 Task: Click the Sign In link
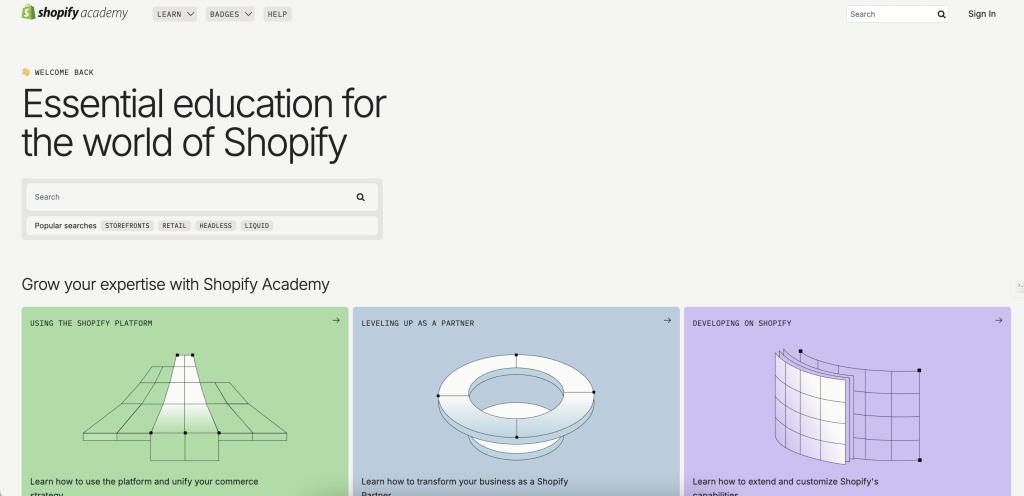[x=981, y=14]
